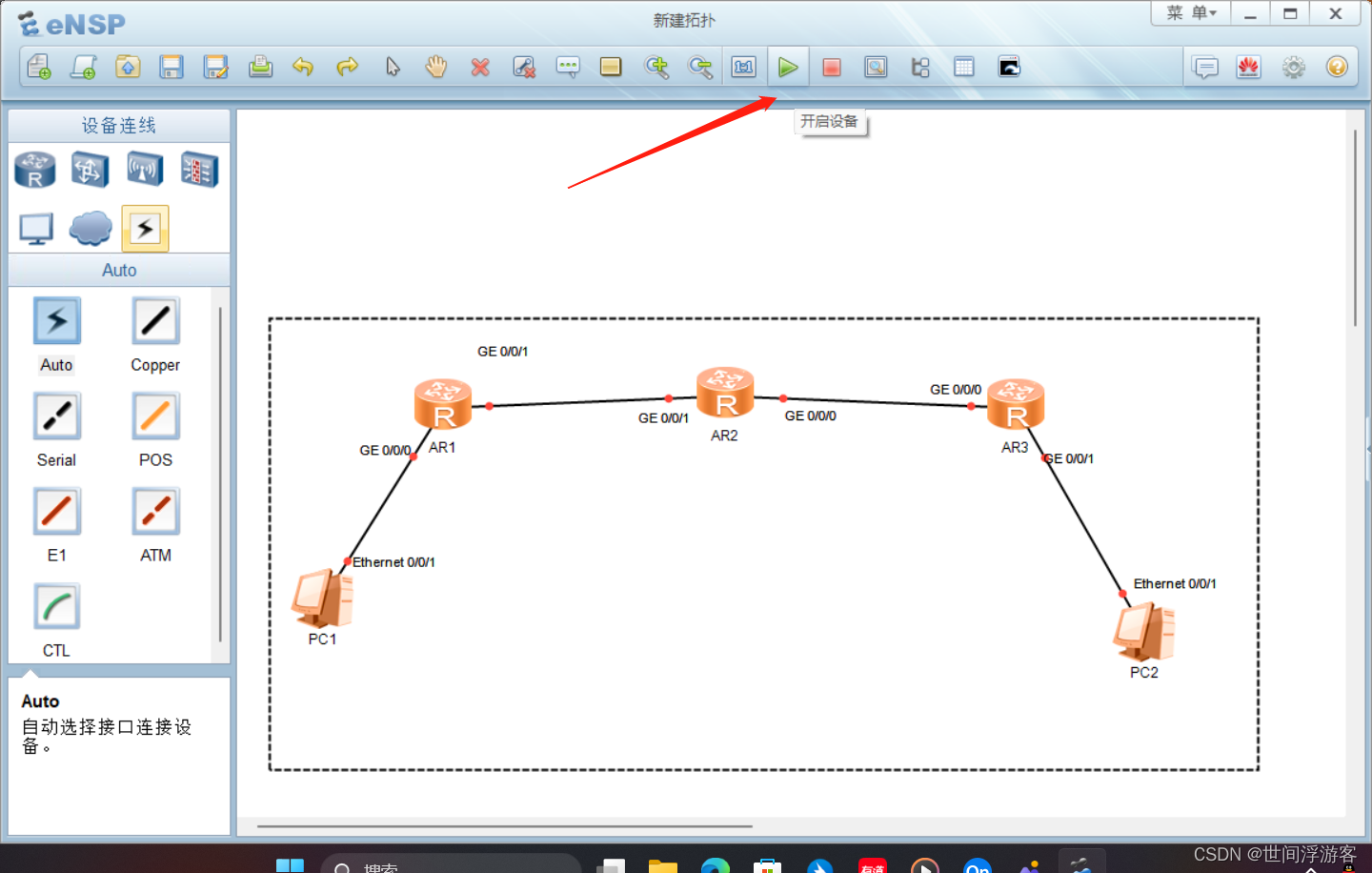
Task: Click the canvas vertical scrollbar
Action: pyautogui.click(x=1355, y=229)
